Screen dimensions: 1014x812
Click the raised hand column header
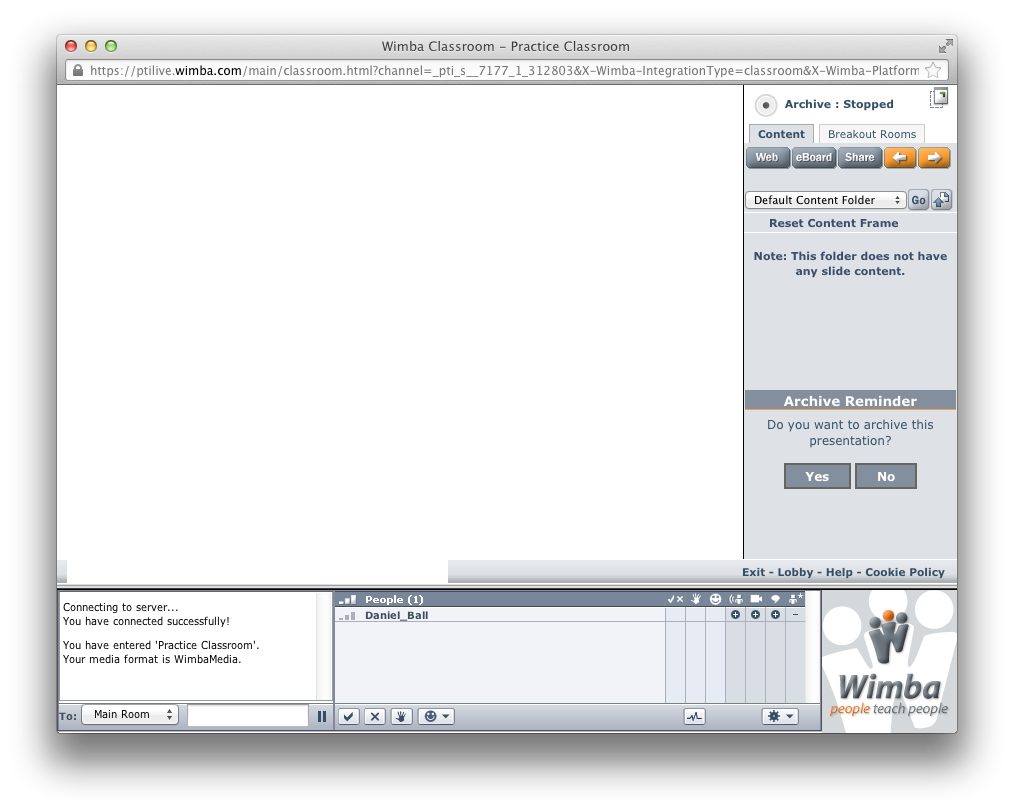pos(696,599)
